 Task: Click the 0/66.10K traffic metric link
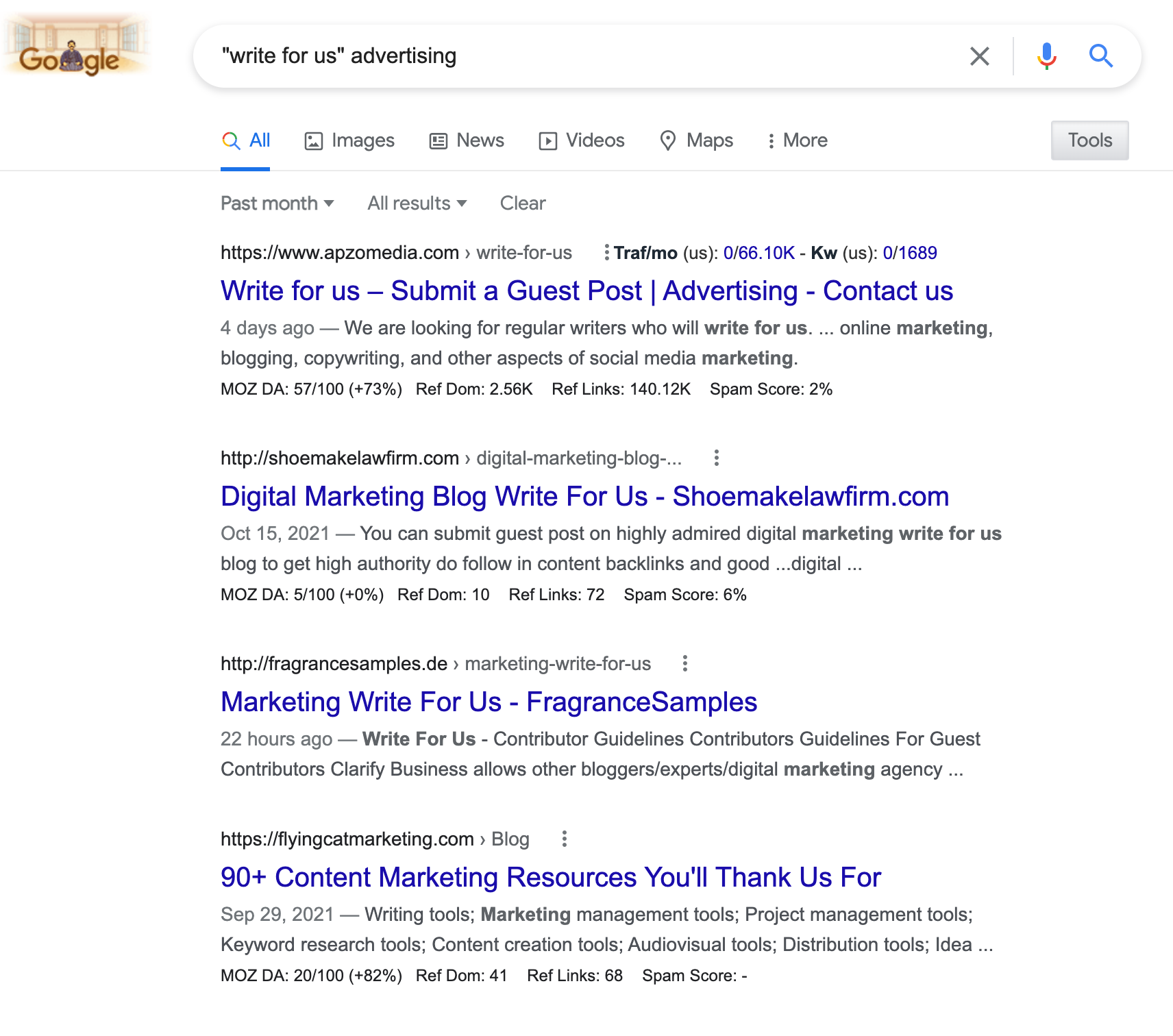(x=758, y=253)
